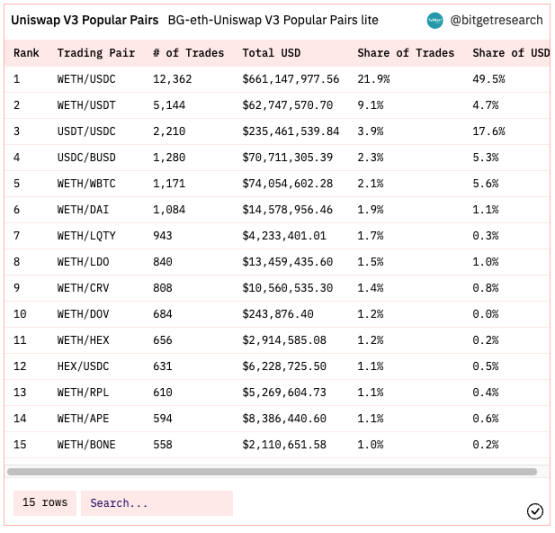This screenshot has width=555, height=533.
Task: Select the WETH/DAI trading pair cell
Action: click(83, 210)
